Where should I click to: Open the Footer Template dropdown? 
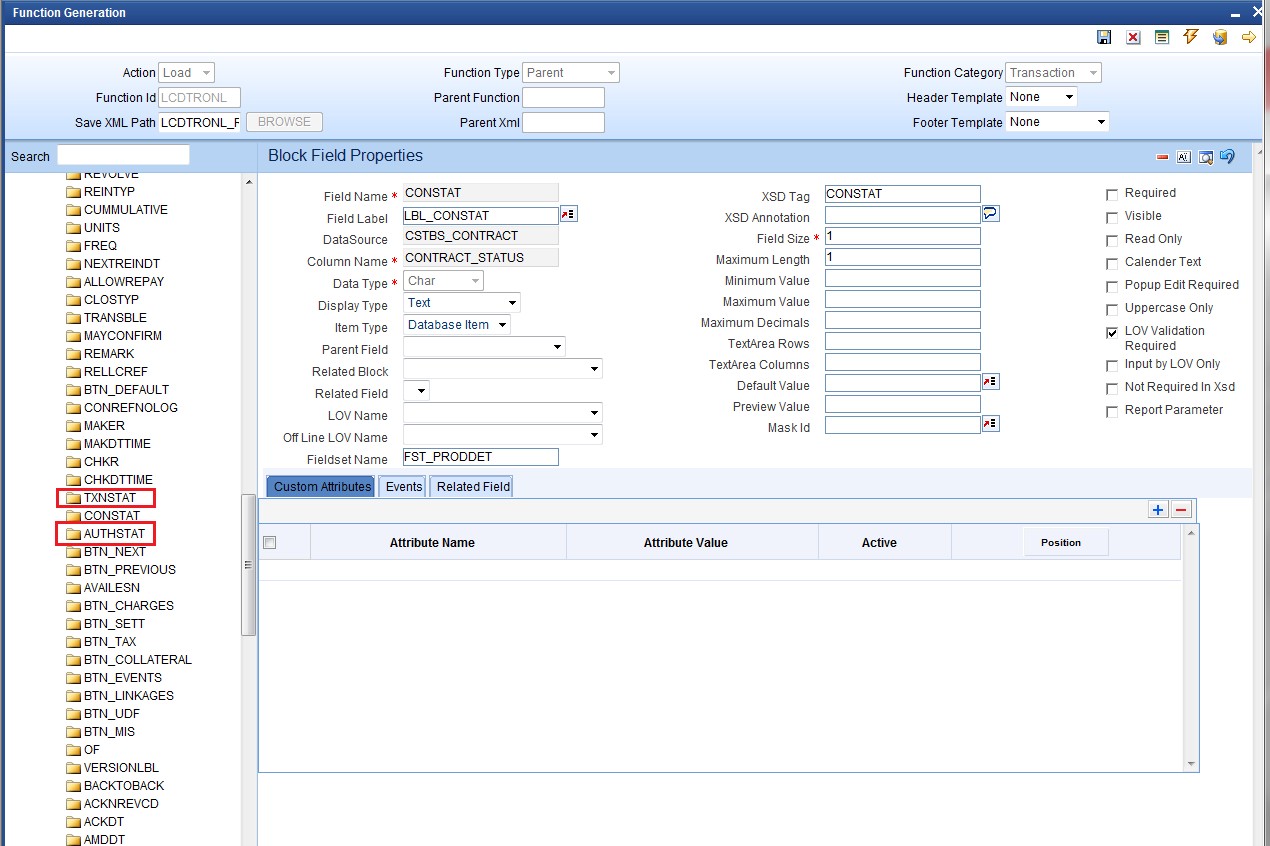pyautogui.click(x=1058, y=122)
